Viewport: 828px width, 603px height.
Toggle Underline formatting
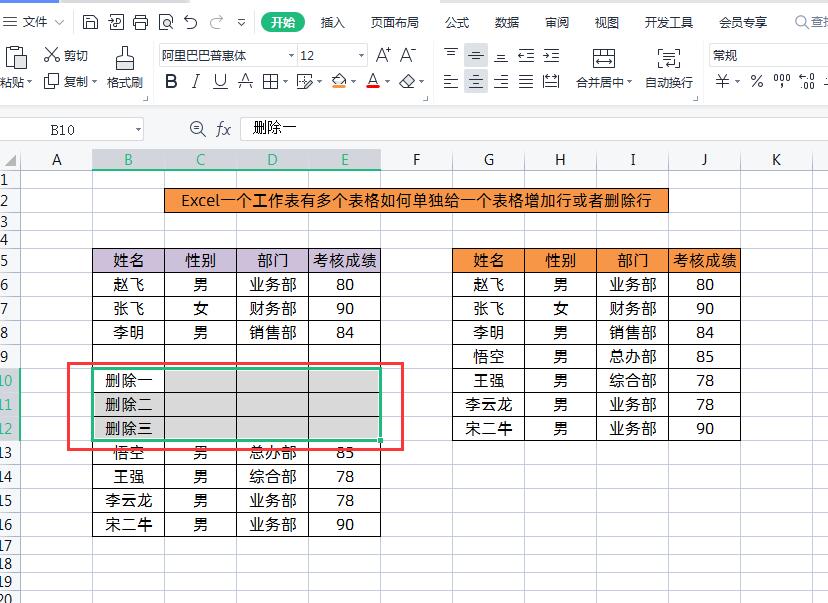220,81
